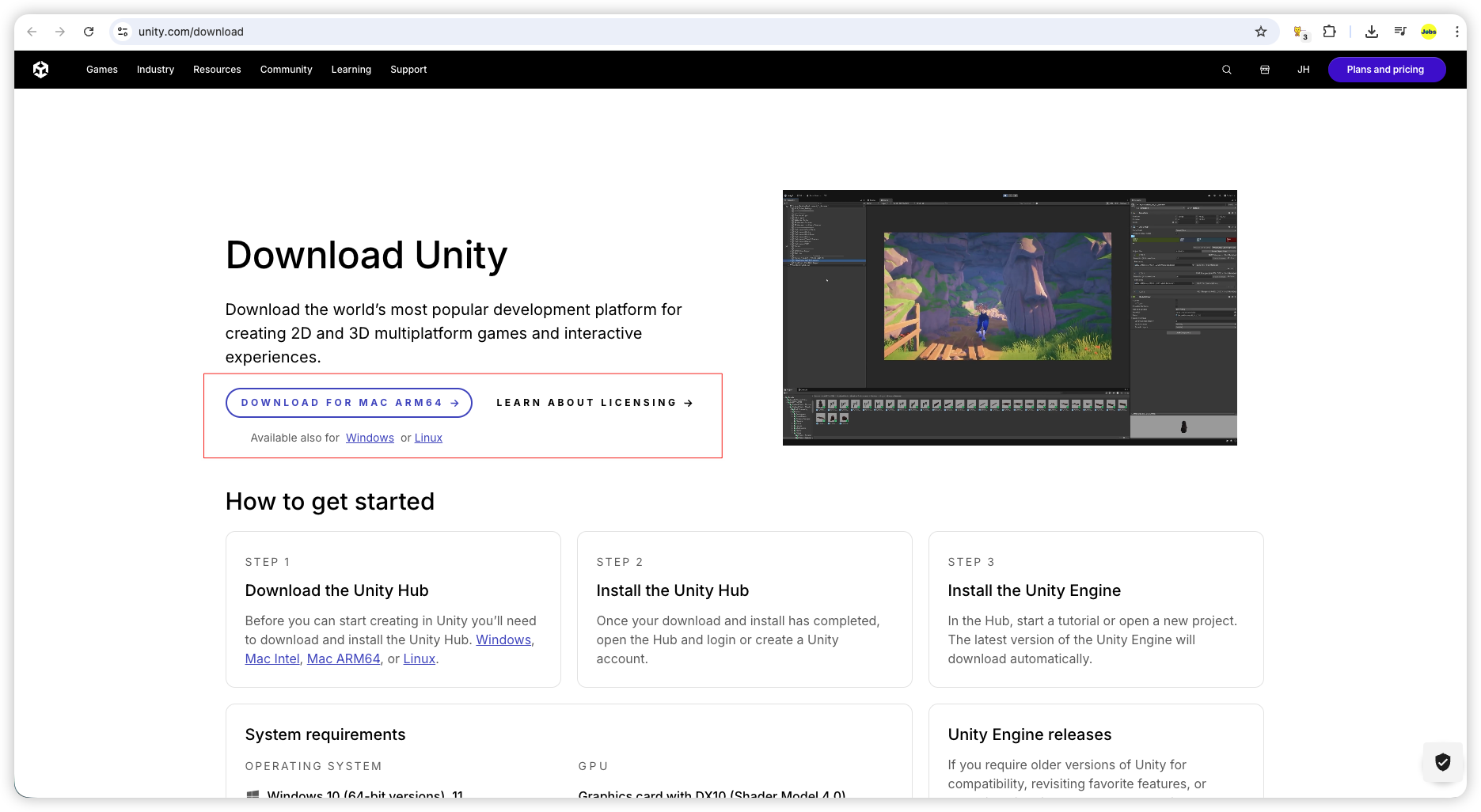
Task: Open the Chrome three-dot menu
Action: click(1456, 32)
